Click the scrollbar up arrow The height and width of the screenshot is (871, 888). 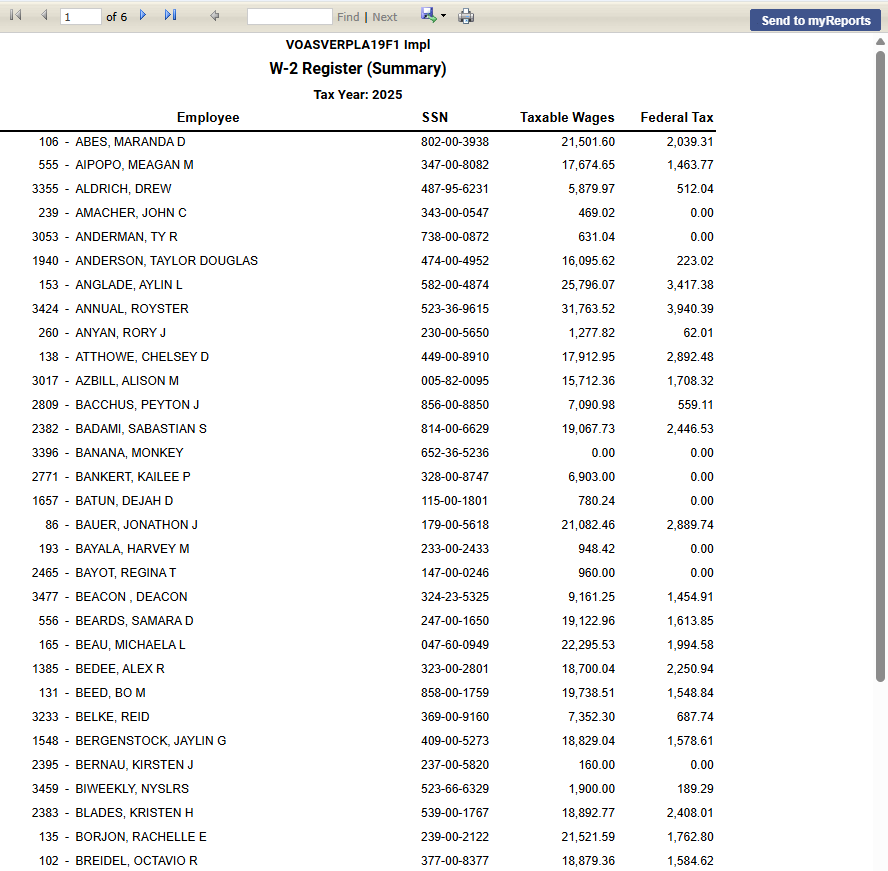(x=880, y=43)
